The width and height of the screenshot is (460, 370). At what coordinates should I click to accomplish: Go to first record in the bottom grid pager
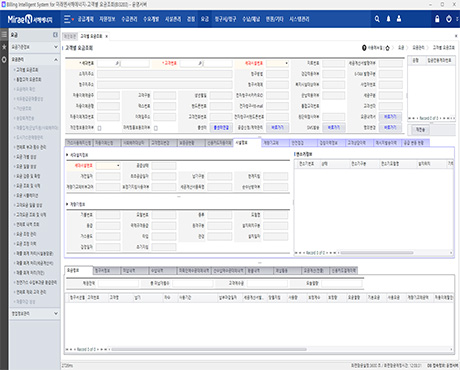pyautogui.click(x=67, y=349)
